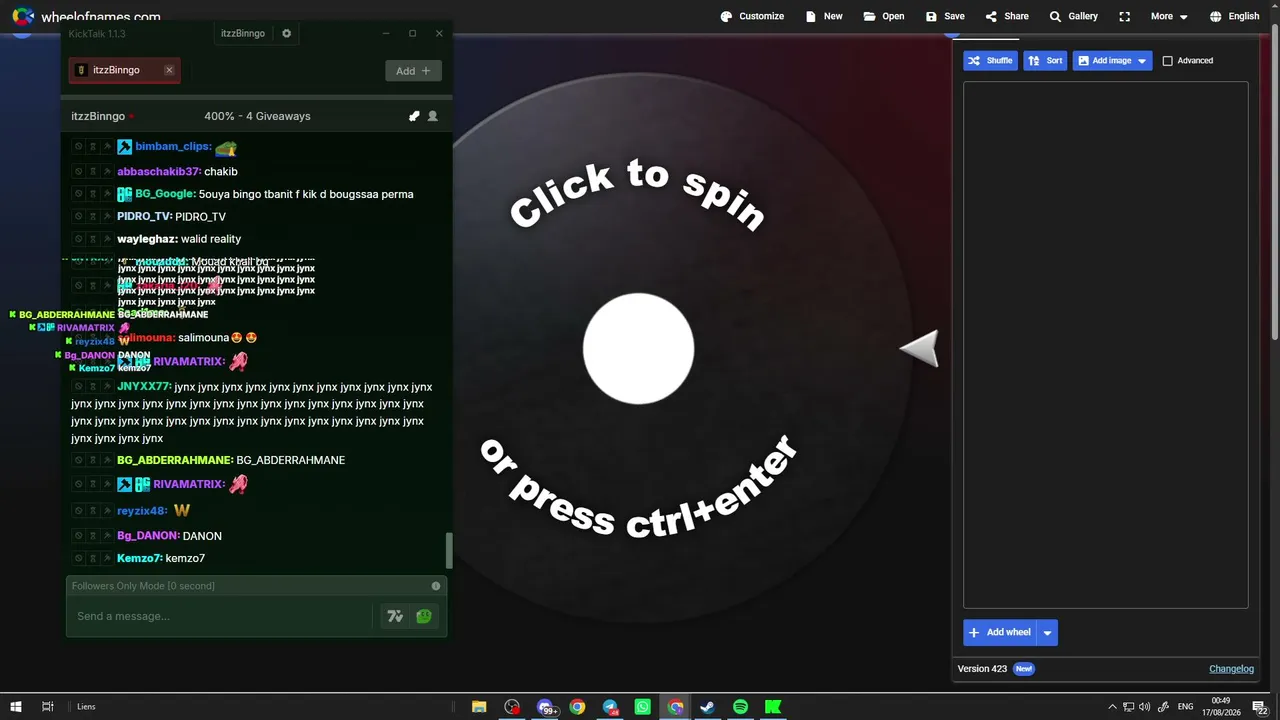The height and width of the screenshot is (720, 1280).
Task: Click username PIDRO_TV in chat
Action: point(144,216)
